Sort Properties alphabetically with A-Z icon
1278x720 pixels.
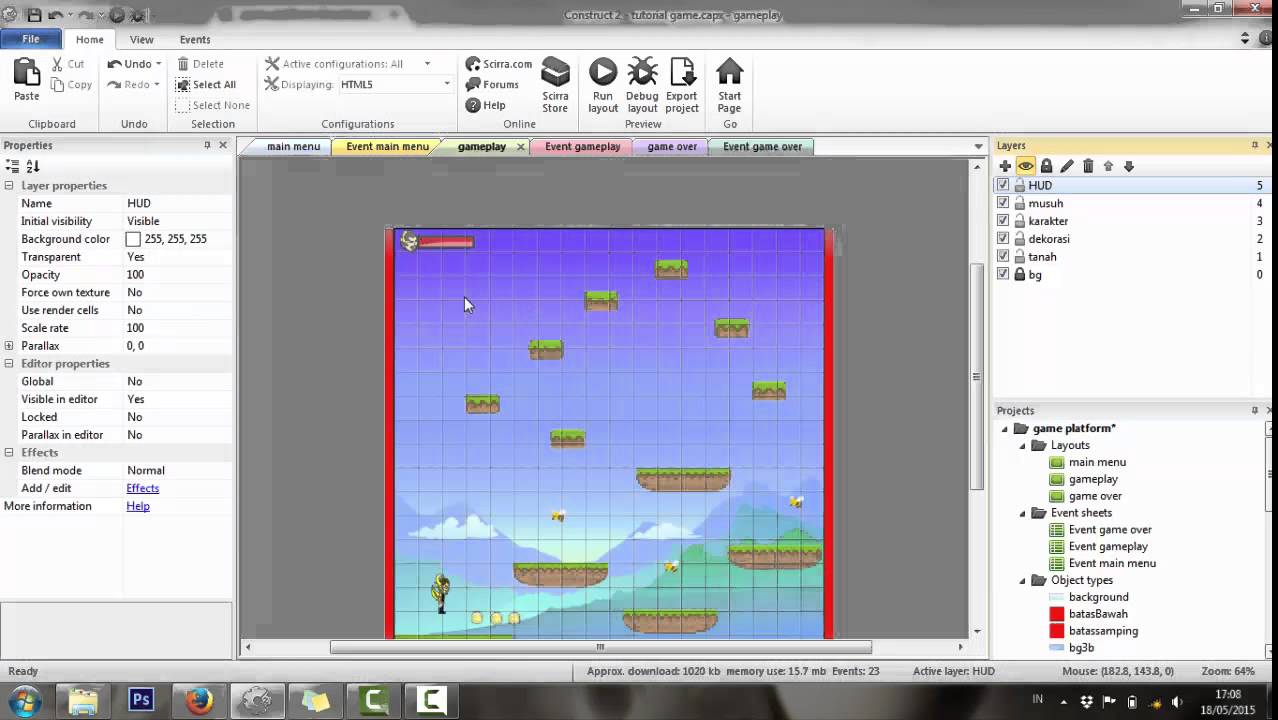click(32, 166)
